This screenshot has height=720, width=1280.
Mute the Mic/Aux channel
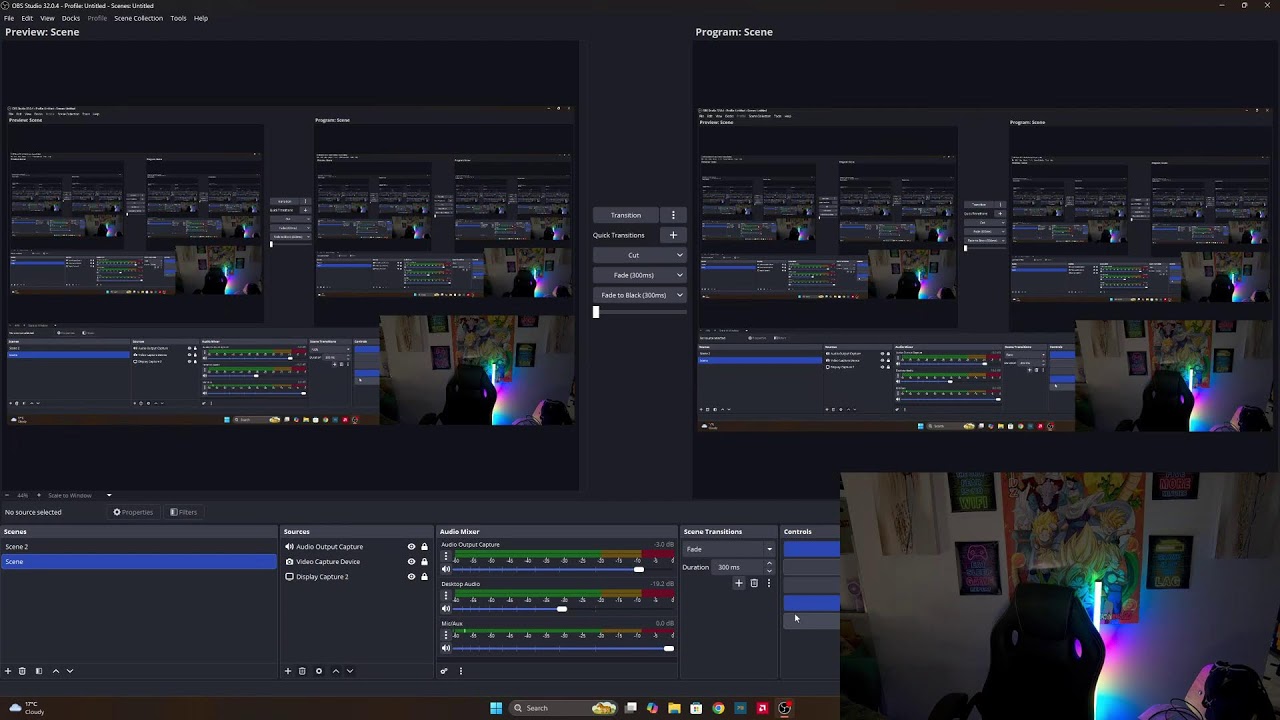[446, 649]
